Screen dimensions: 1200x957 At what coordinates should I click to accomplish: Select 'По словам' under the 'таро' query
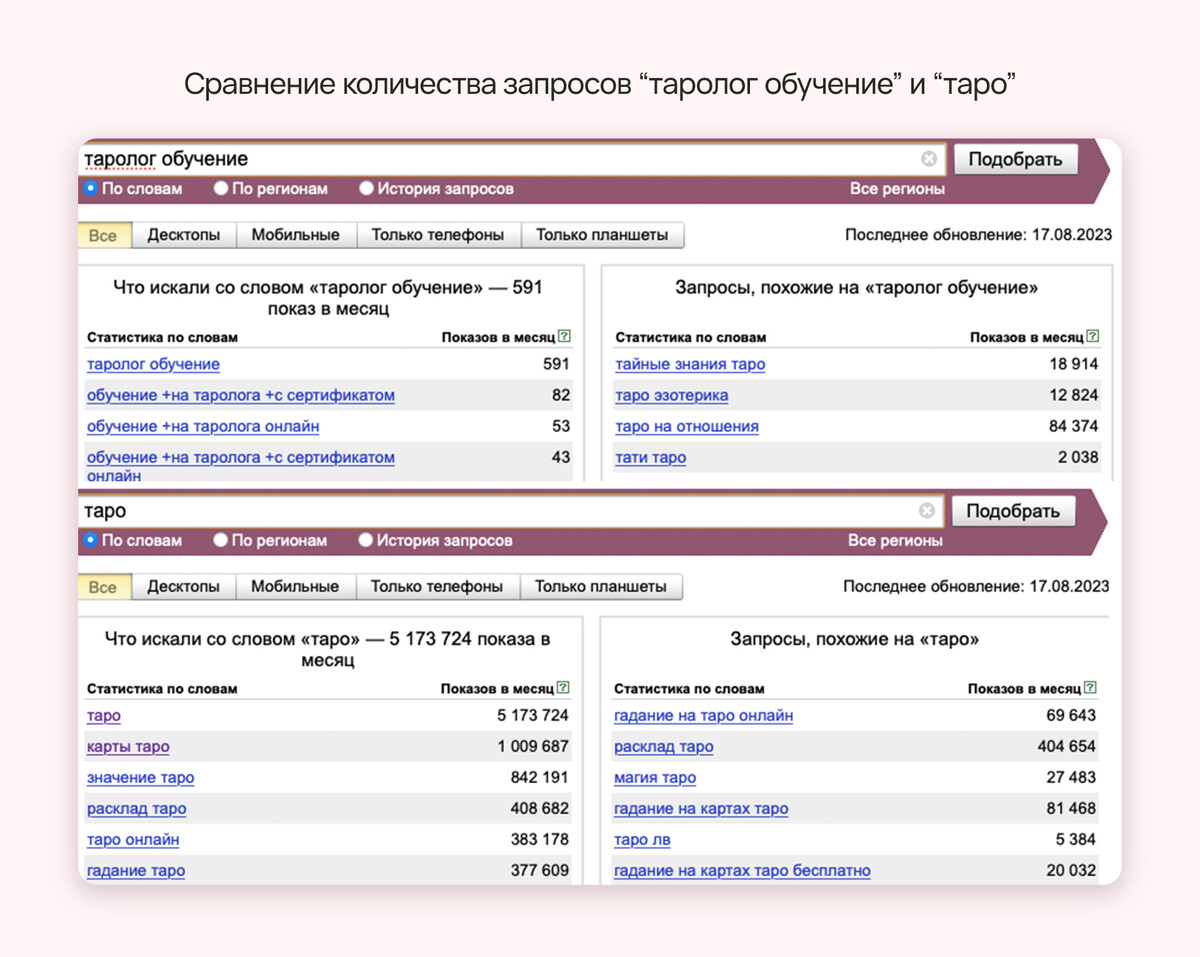[91, 540]
